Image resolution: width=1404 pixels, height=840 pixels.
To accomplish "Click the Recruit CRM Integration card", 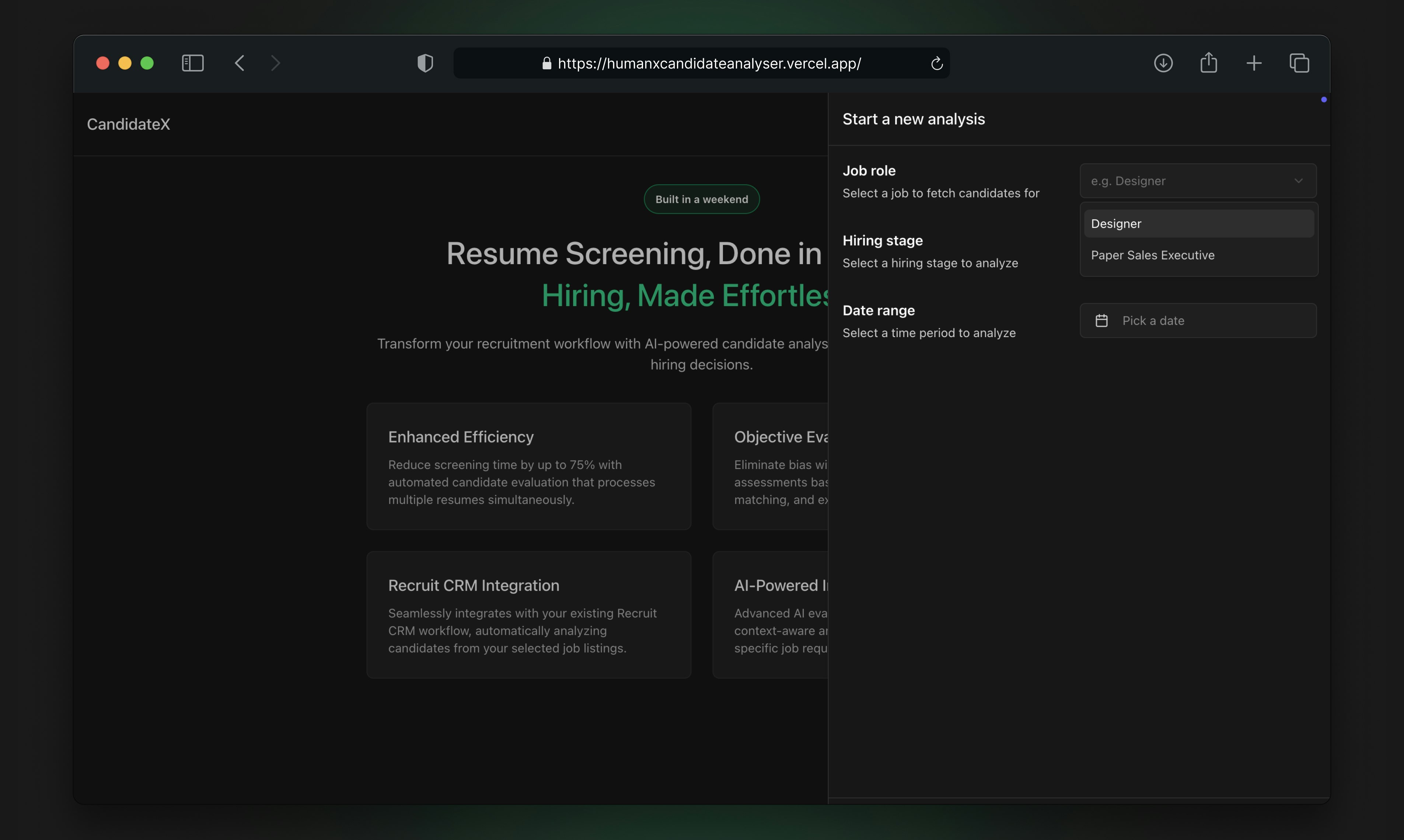I will (528, 615).
